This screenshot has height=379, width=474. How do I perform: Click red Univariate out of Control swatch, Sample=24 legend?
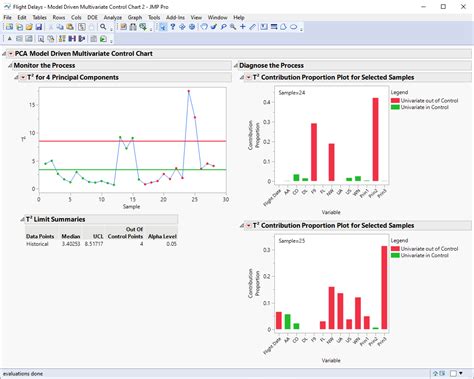(x=395, y=101)
